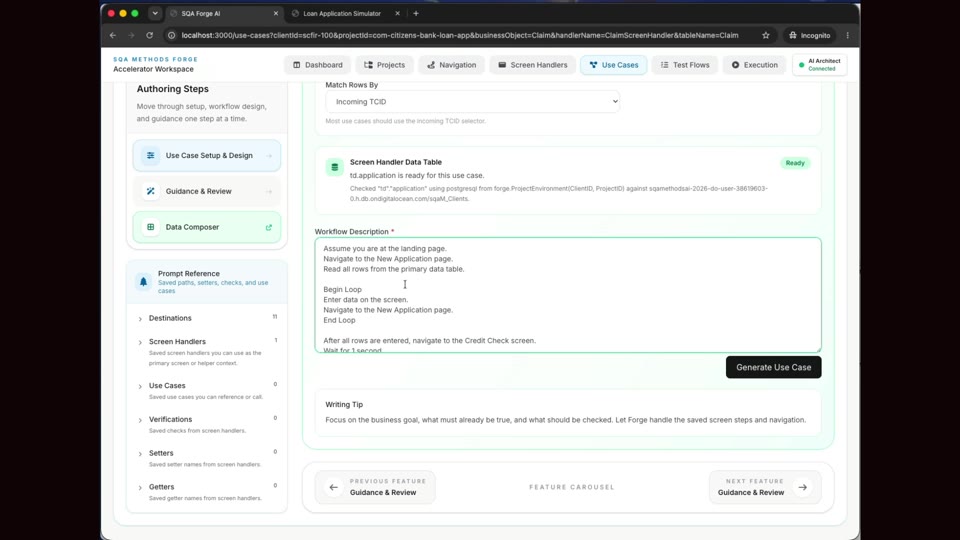960x540 pixels.
Task: Expand the Getters list
Action: tap(207, 492)
